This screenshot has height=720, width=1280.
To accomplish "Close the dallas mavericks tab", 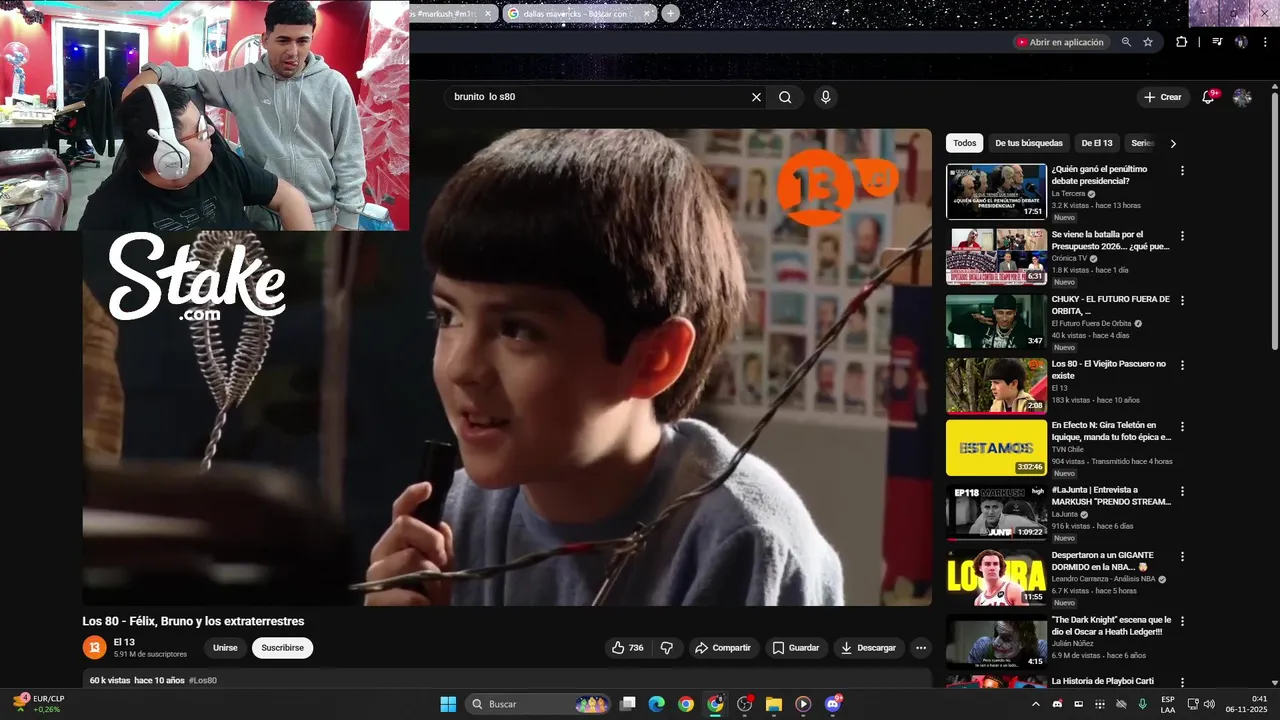I will point(647,13).
